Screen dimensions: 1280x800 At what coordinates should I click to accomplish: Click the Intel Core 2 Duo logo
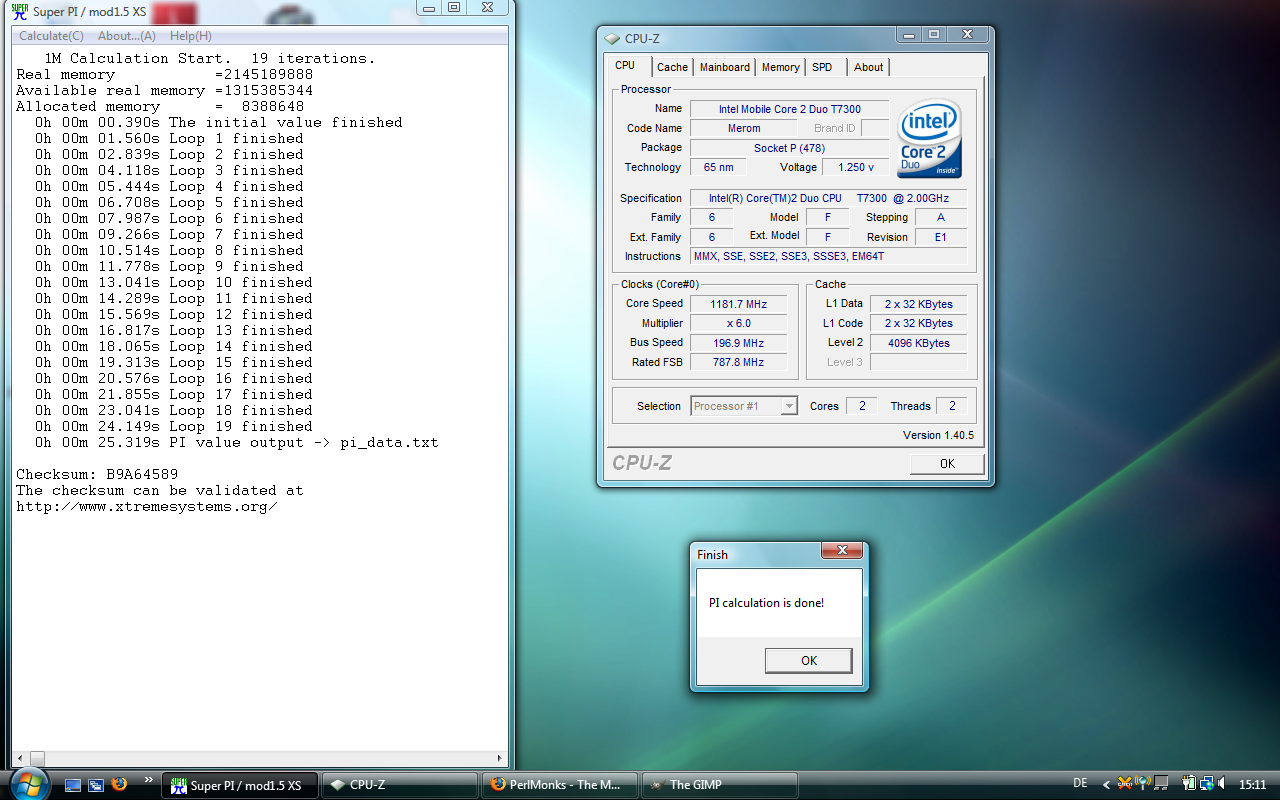[929, 138]
